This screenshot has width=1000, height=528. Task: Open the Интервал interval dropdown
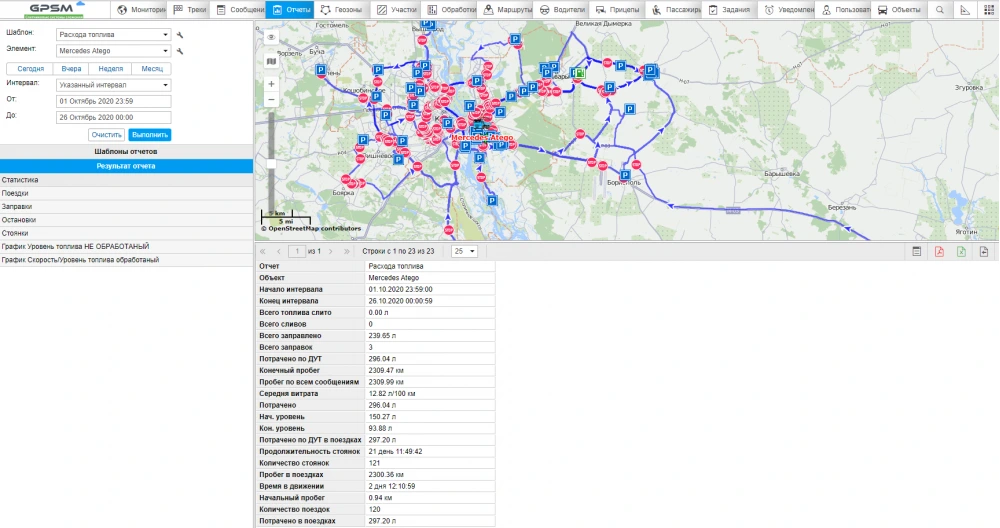pyautogui.click(x=113, y=85)
